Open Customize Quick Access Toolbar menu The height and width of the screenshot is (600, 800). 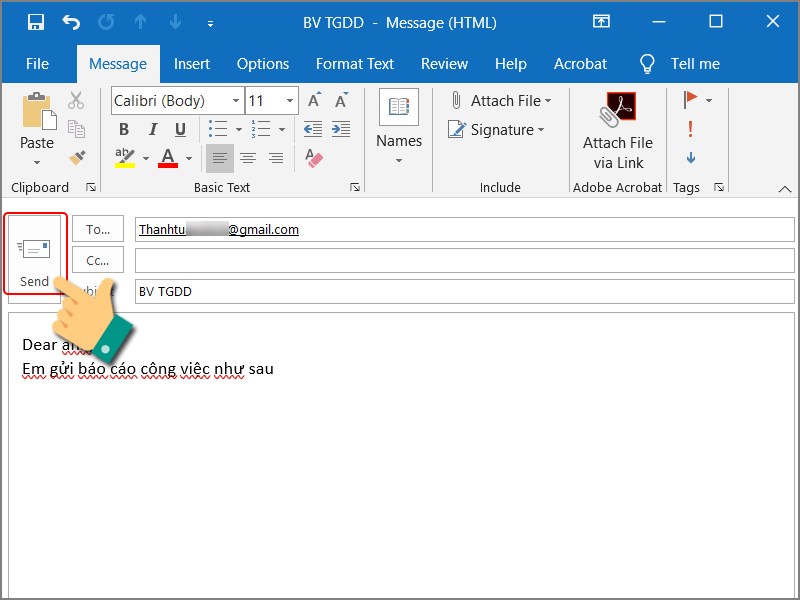tap(210, 23)
